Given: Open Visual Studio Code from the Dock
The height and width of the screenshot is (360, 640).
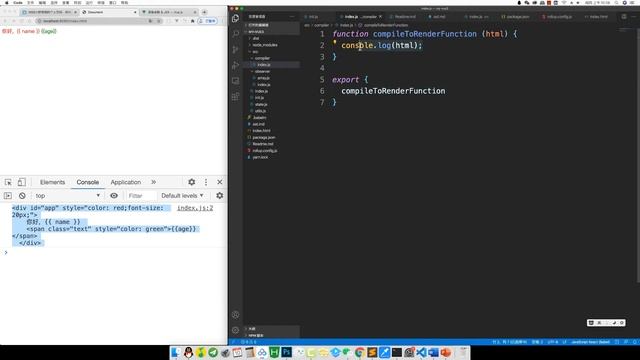Looking at the screenshot, I should click(421, 352).
